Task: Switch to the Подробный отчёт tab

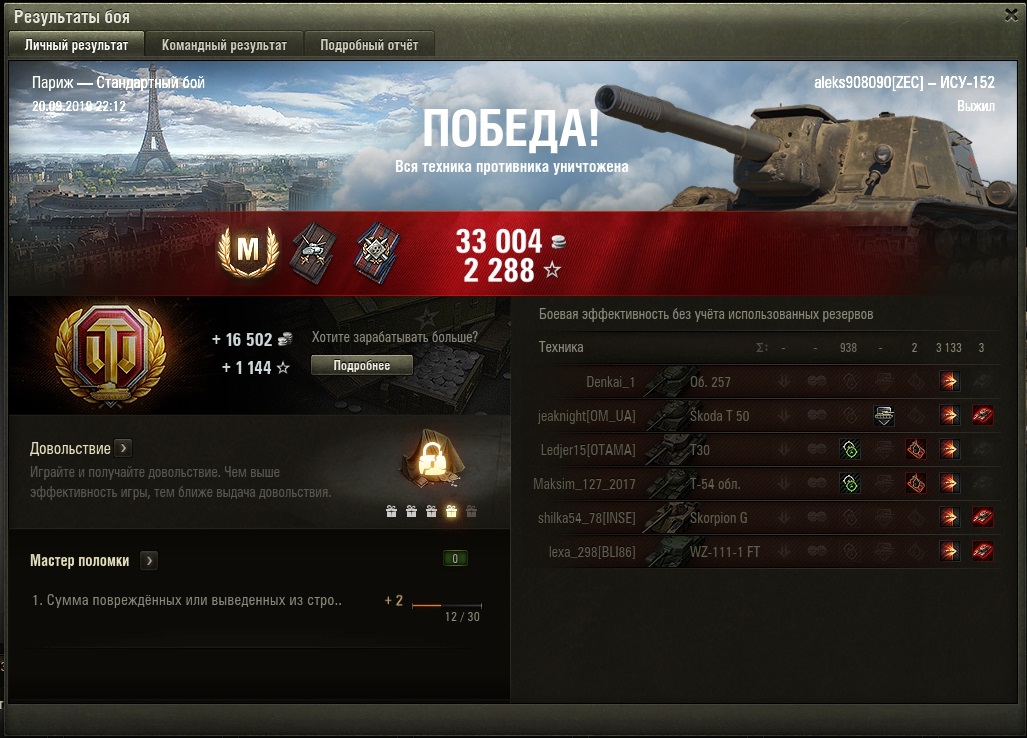Action: [x=369, y=45]
